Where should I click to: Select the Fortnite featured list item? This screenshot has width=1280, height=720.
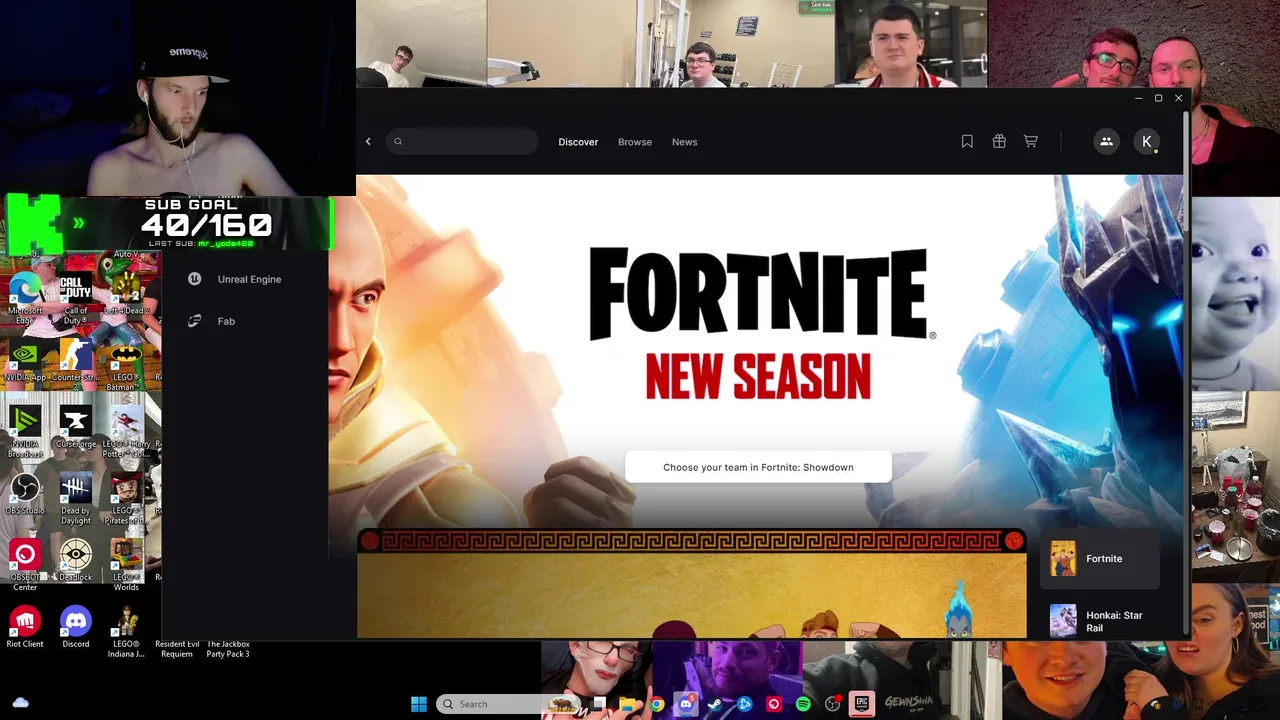click(x=1100, y=559)
